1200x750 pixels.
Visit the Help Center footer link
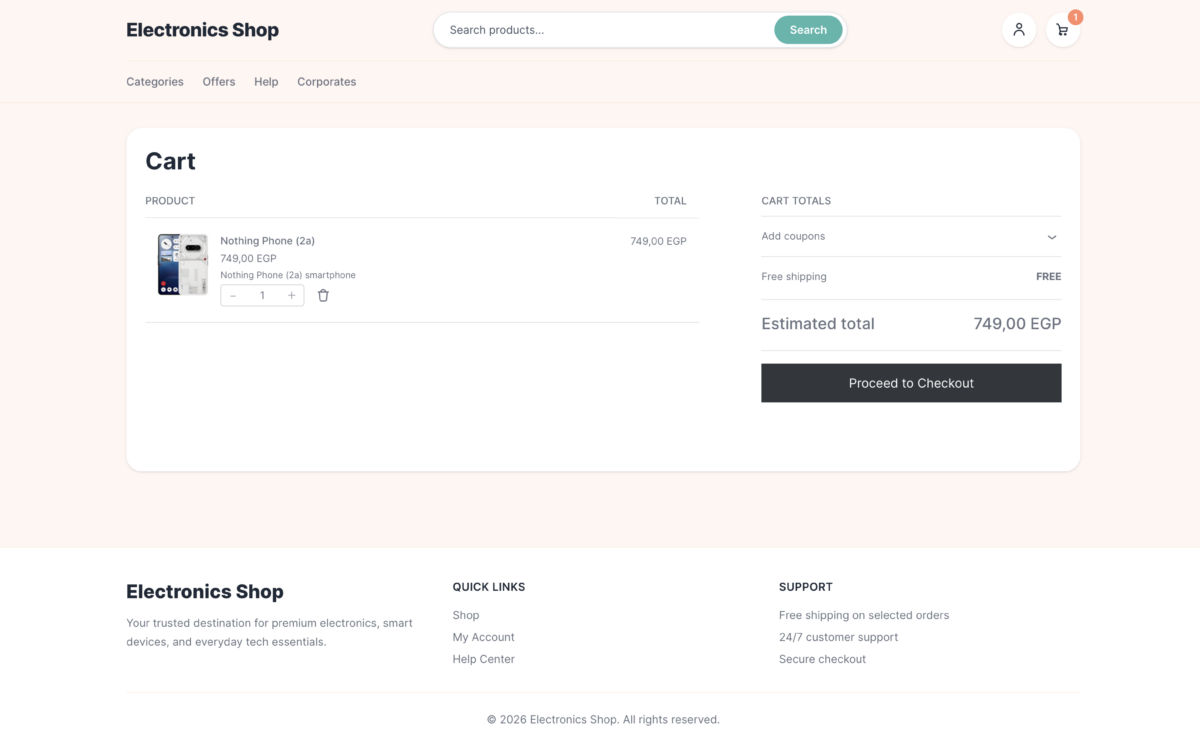click(x=483, y=659)
